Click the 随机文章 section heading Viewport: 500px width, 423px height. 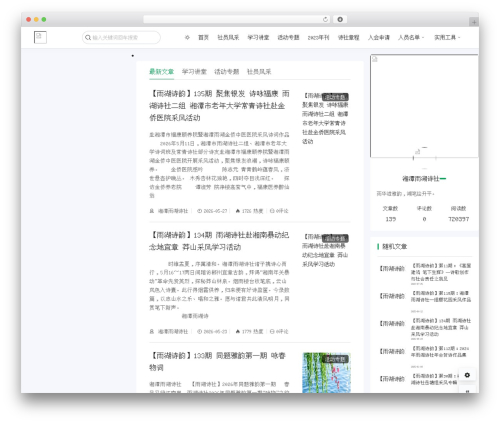pos(395,247)
